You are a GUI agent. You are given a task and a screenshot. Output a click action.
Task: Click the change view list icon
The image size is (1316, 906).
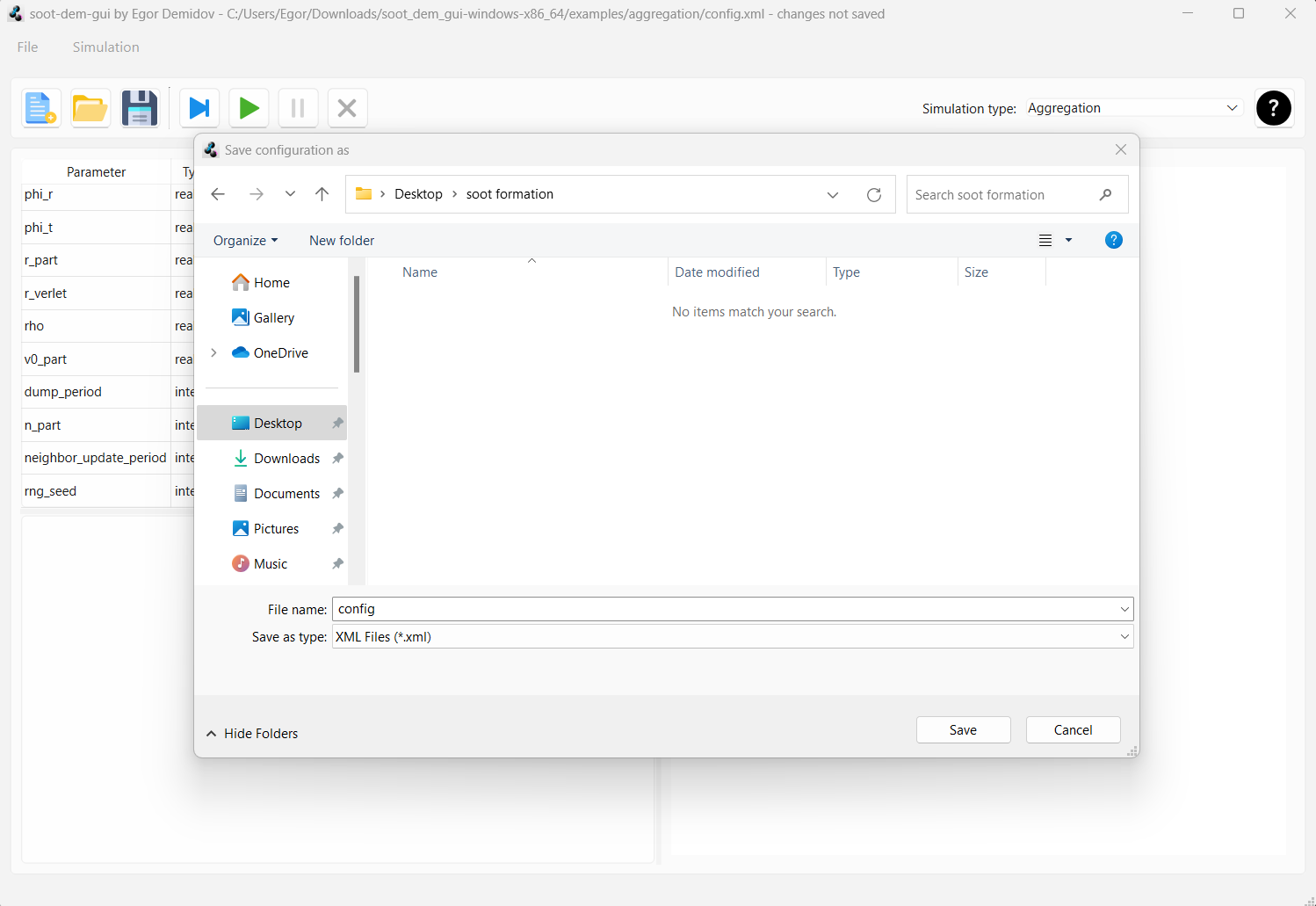click(x=1045, y=241)
